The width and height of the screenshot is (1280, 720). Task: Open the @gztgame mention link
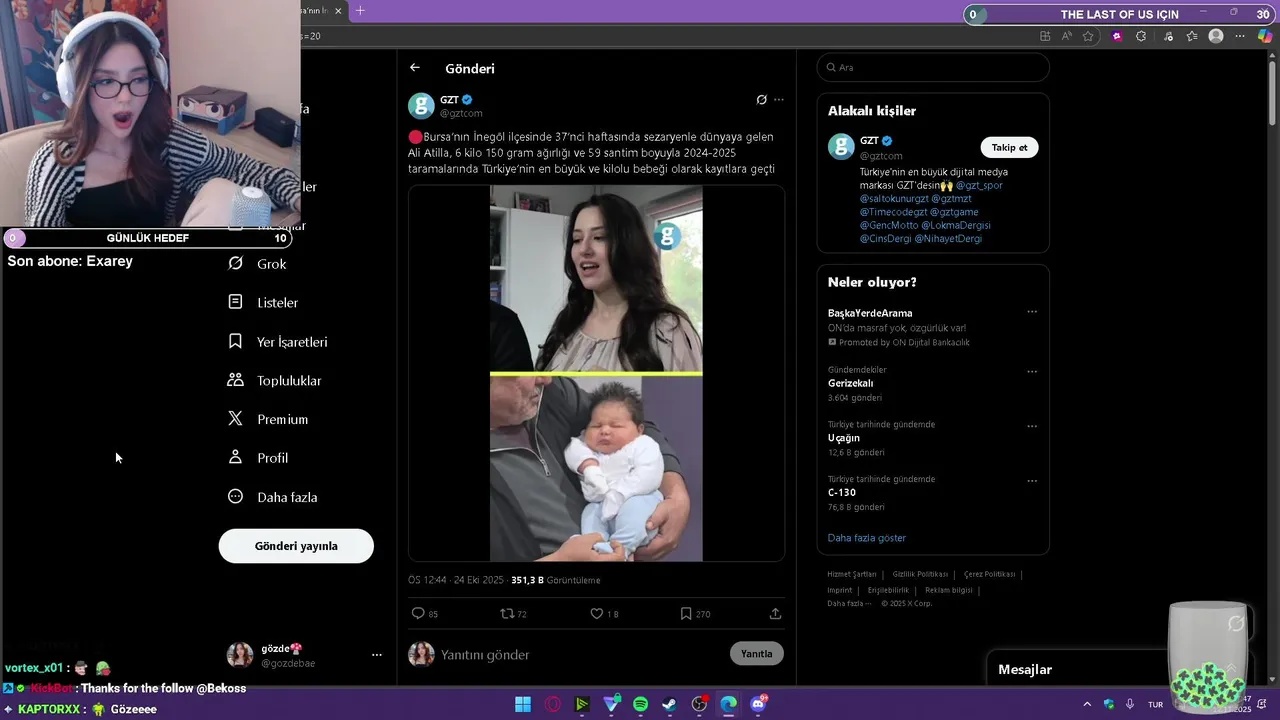pos(954,212)
